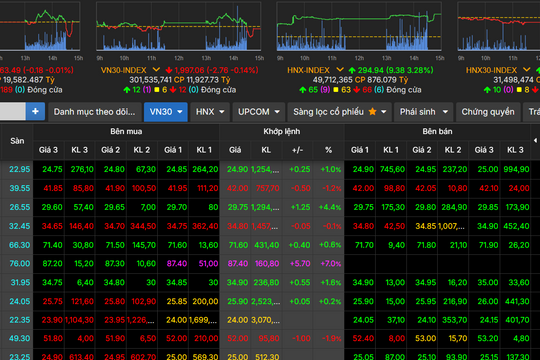
Task: Click the 1,997.06 VN30 index value
Action: 189,70
